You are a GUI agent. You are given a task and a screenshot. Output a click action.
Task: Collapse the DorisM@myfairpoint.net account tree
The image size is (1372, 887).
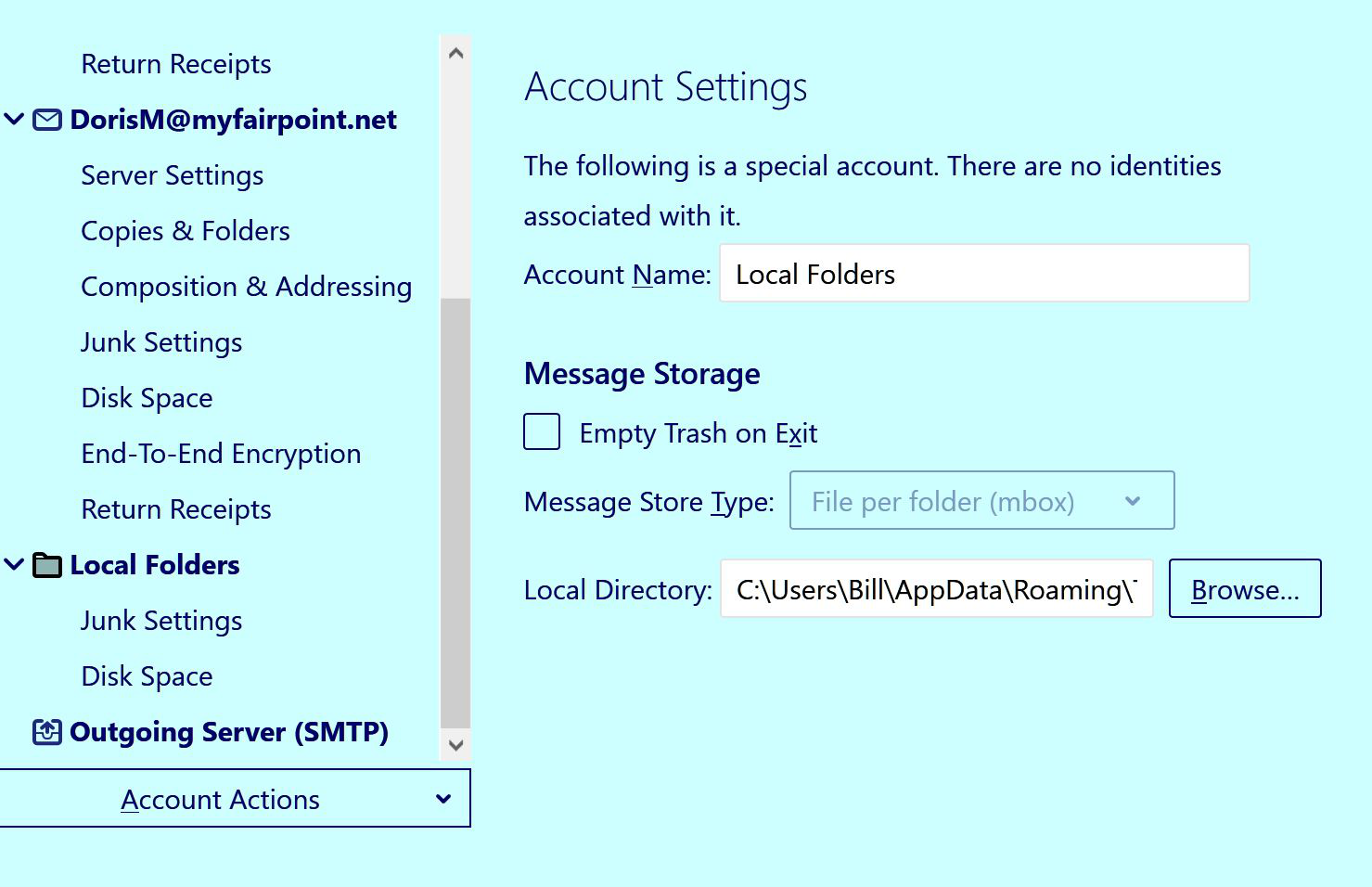14,120
